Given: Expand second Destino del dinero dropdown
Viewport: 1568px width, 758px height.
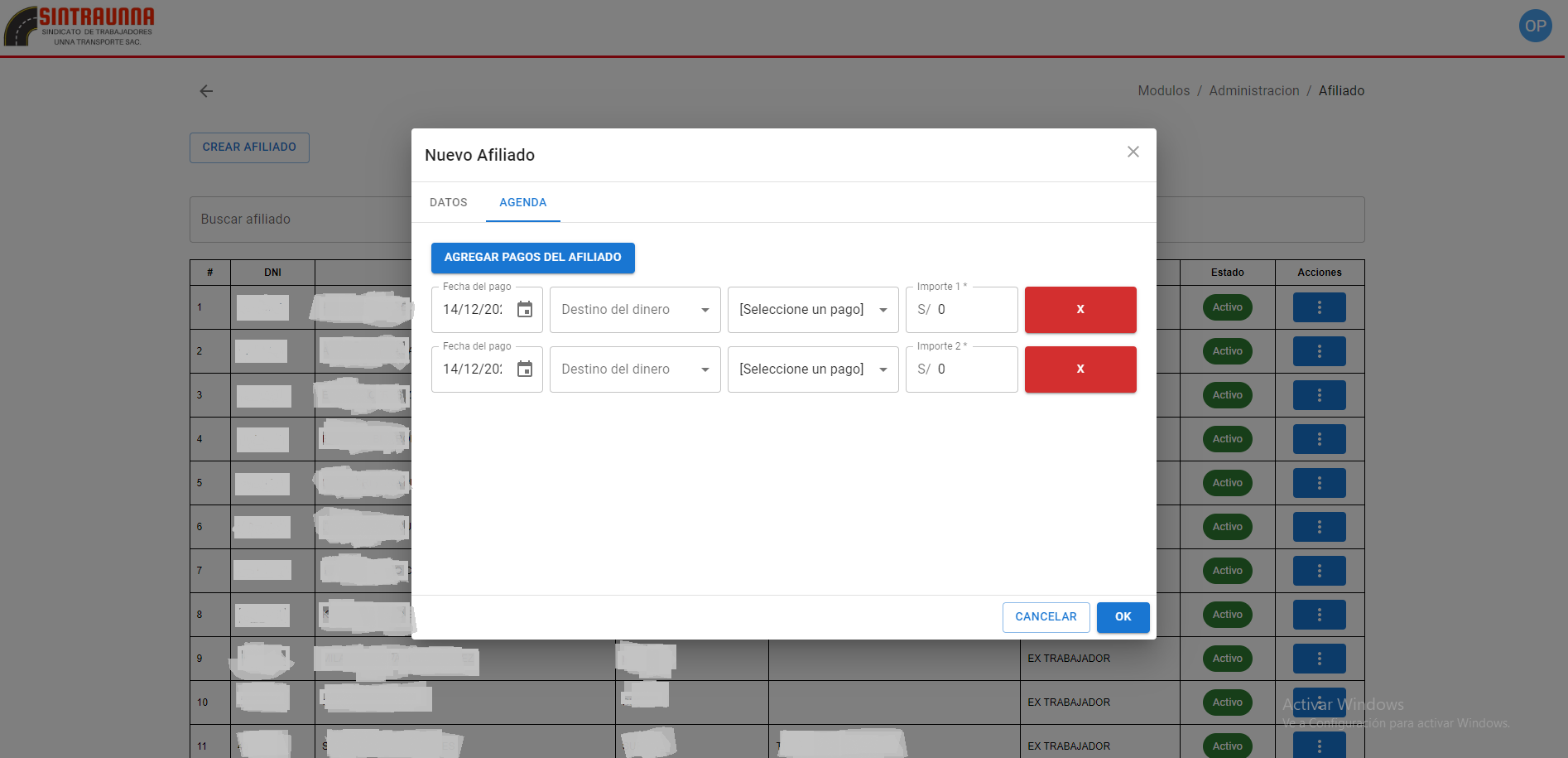Looking at the screenshot, I should [x=635, y=369].
